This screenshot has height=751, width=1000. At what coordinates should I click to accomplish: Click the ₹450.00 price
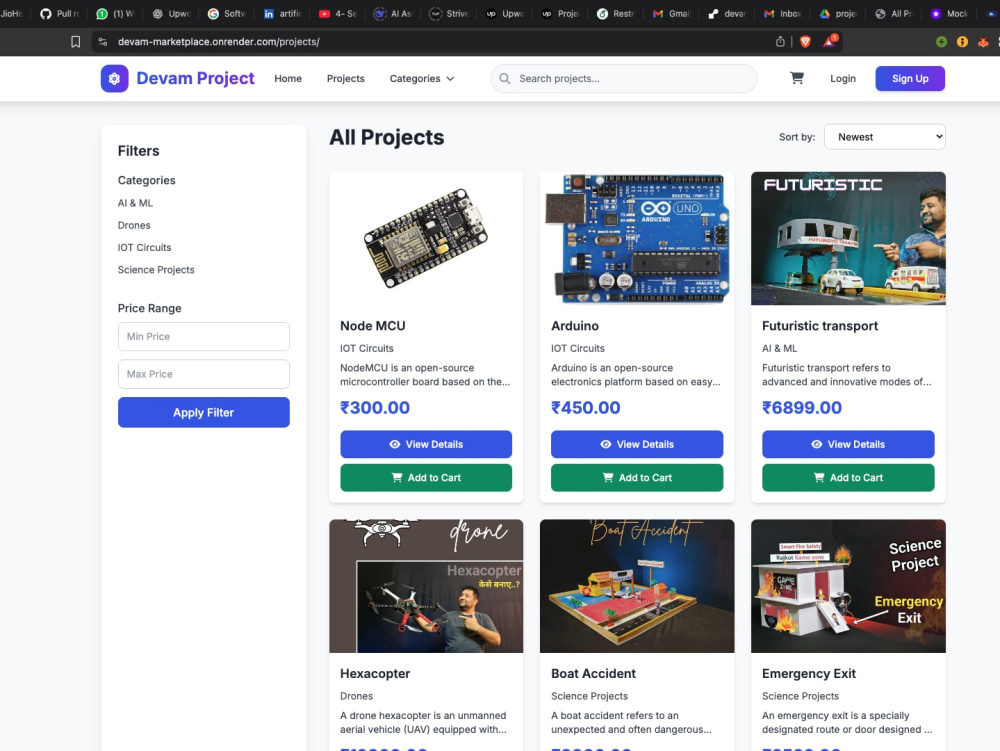tap(585, 407)
